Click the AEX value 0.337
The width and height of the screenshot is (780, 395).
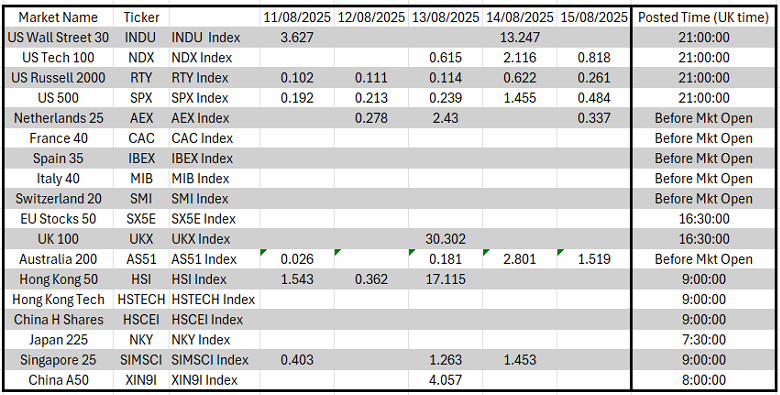click(594, 118)
